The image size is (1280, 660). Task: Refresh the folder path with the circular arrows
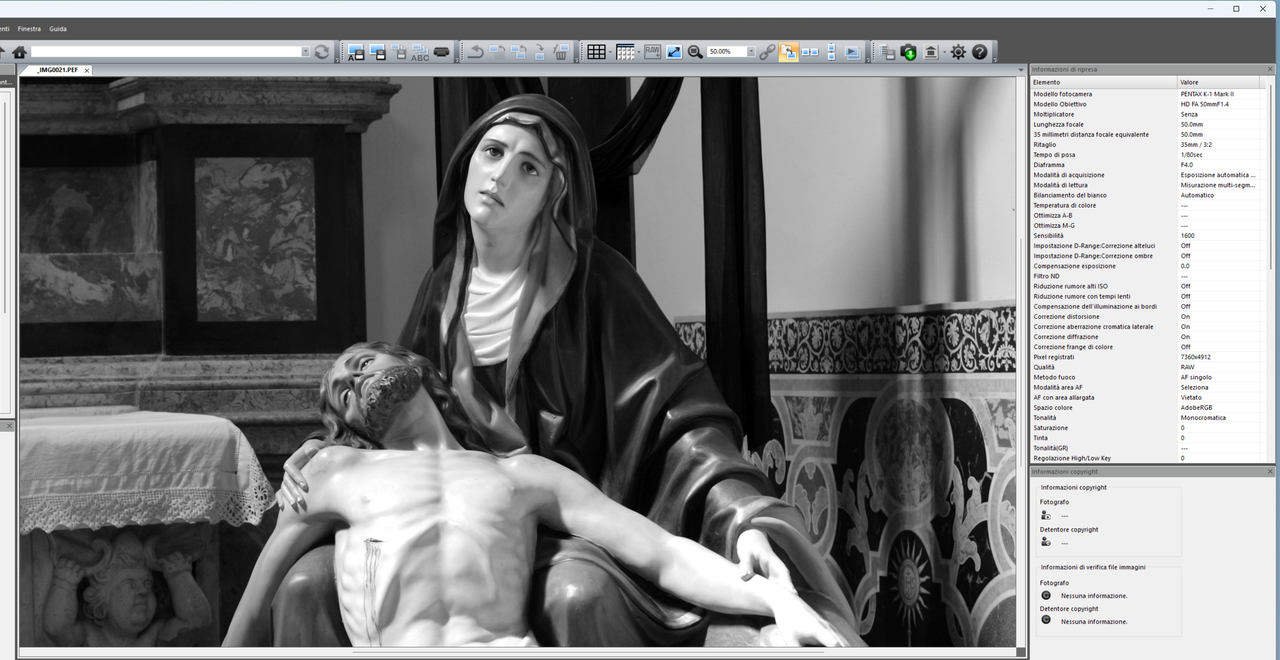click(321, 52)
